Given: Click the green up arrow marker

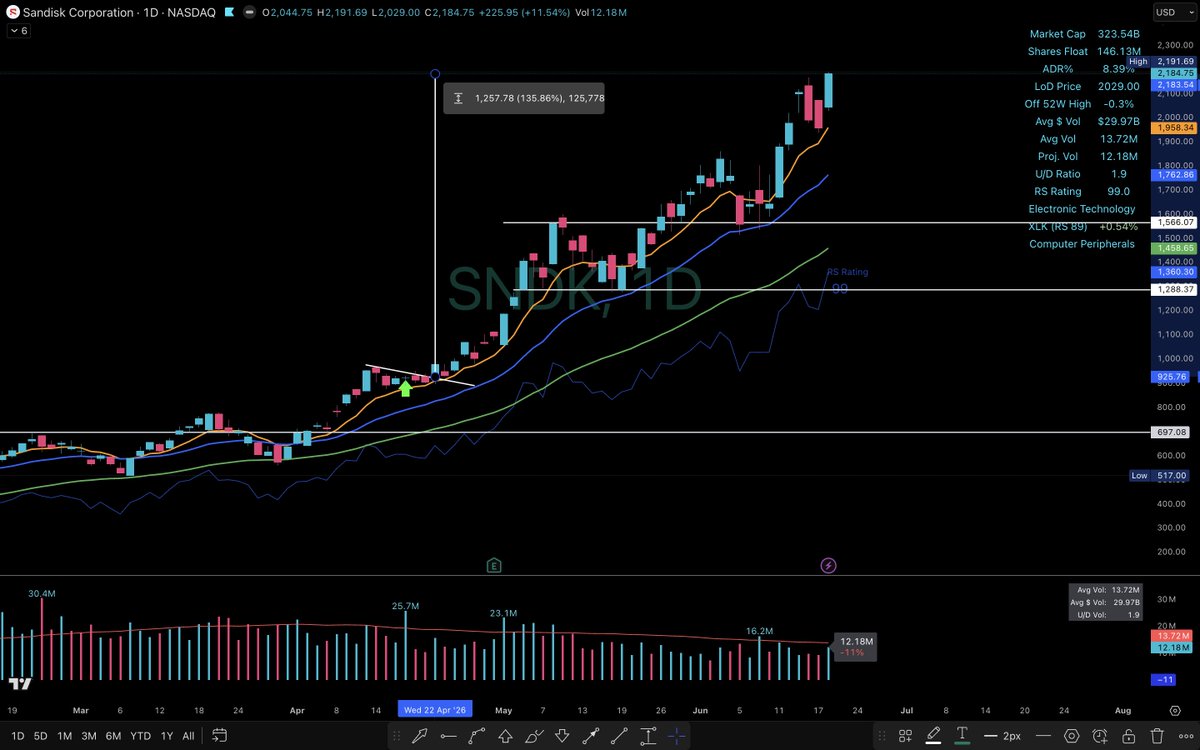Looking at the screenshot, I should [405, 388].
